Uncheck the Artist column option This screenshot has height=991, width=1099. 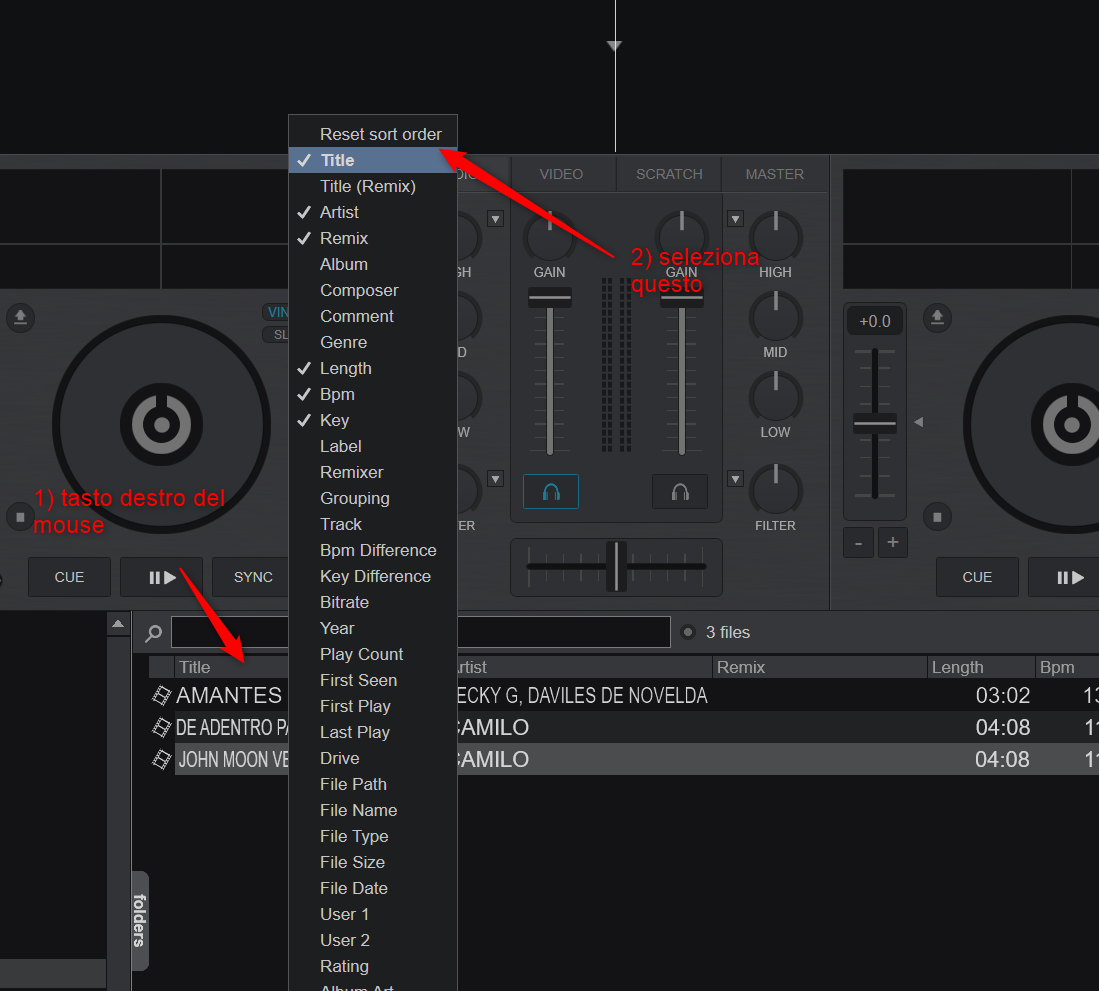click(373, 212)
